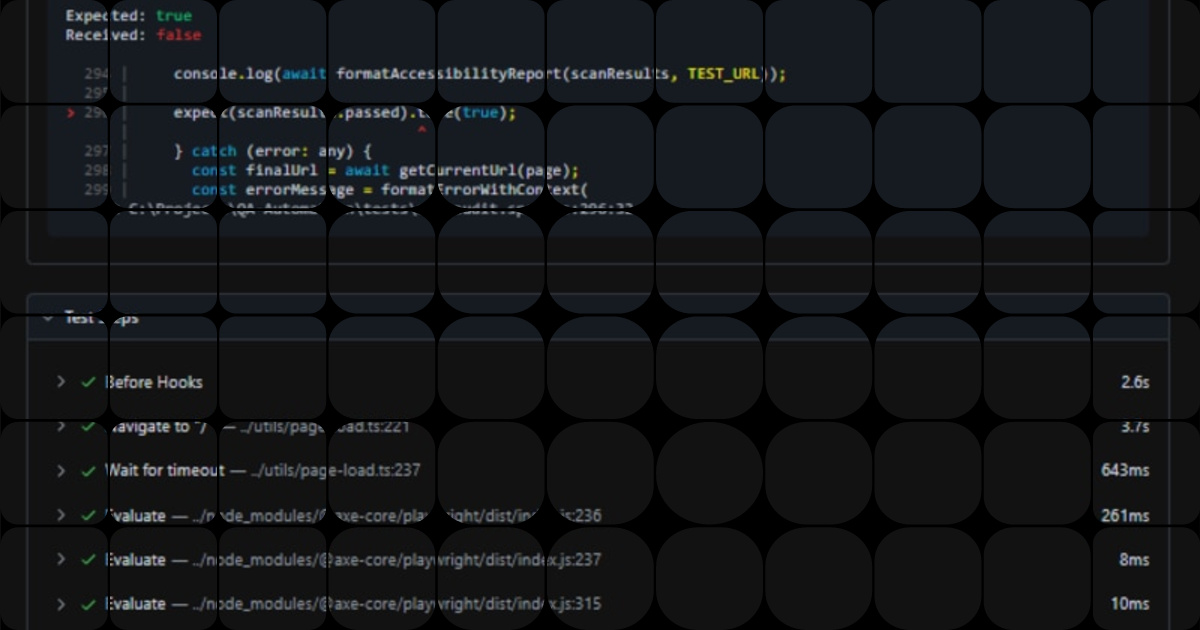Click the console.log formatAccessibilityReport code line
Image resolution: width=1200 pixels, height=630 pixels.
(x=480, y=74)
